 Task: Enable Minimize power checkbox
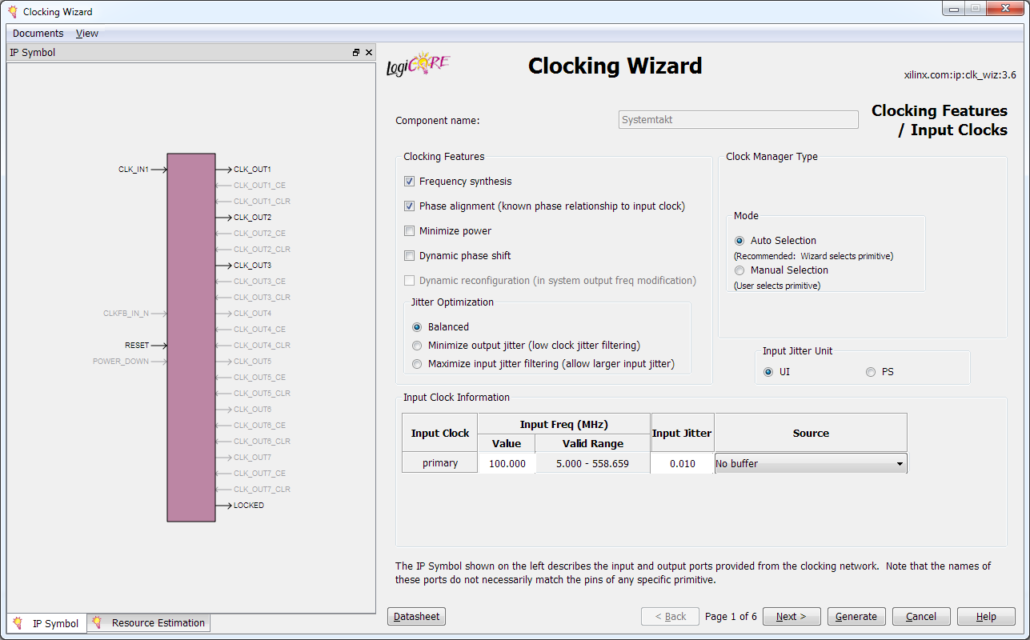pyautogui.click(x=409, y=231)
